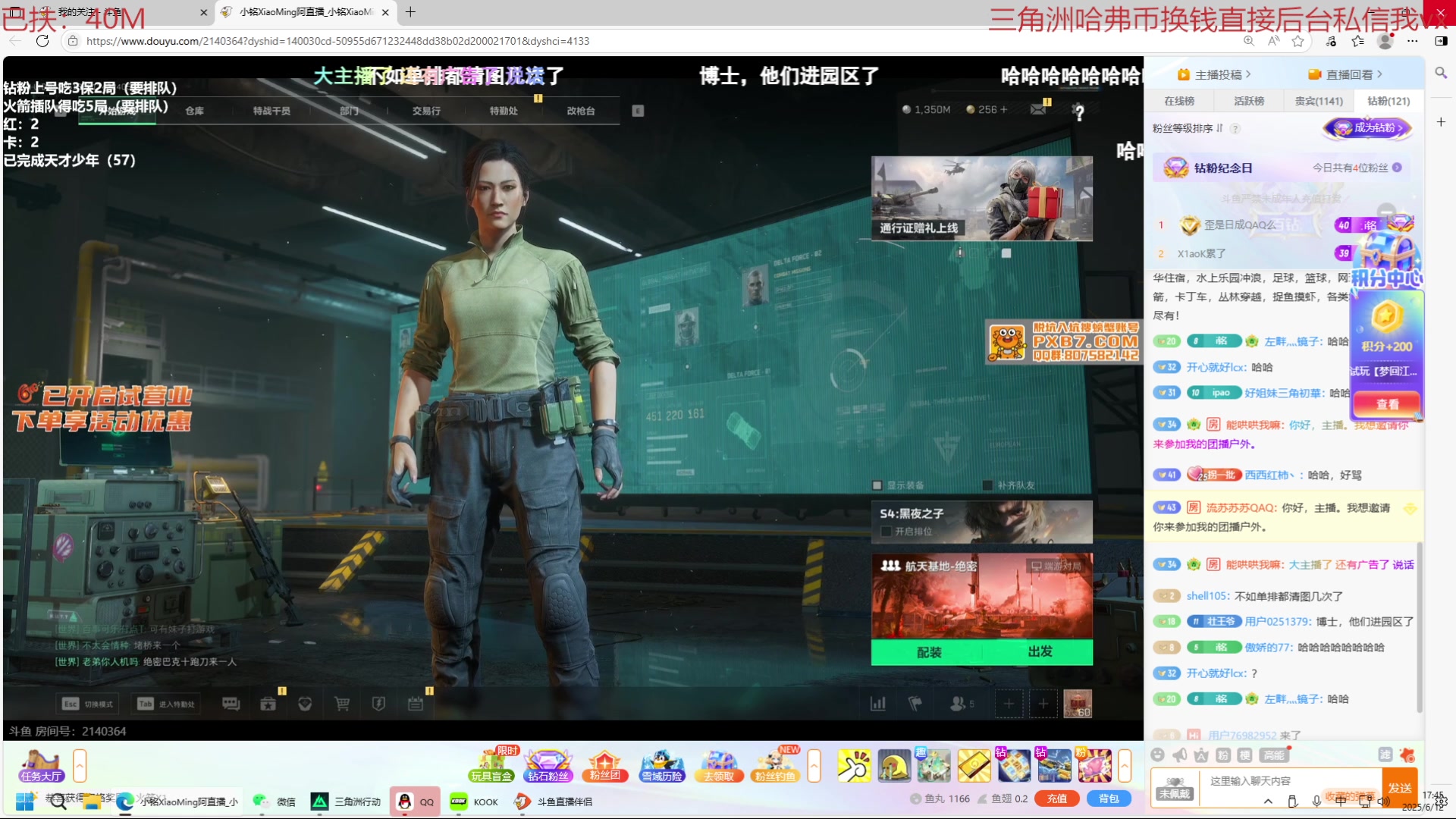Viewport: 1456px width, 819px height.
Task: Open in-game shop cart icon
Action: pyautogui.click(x=342, y=704)
